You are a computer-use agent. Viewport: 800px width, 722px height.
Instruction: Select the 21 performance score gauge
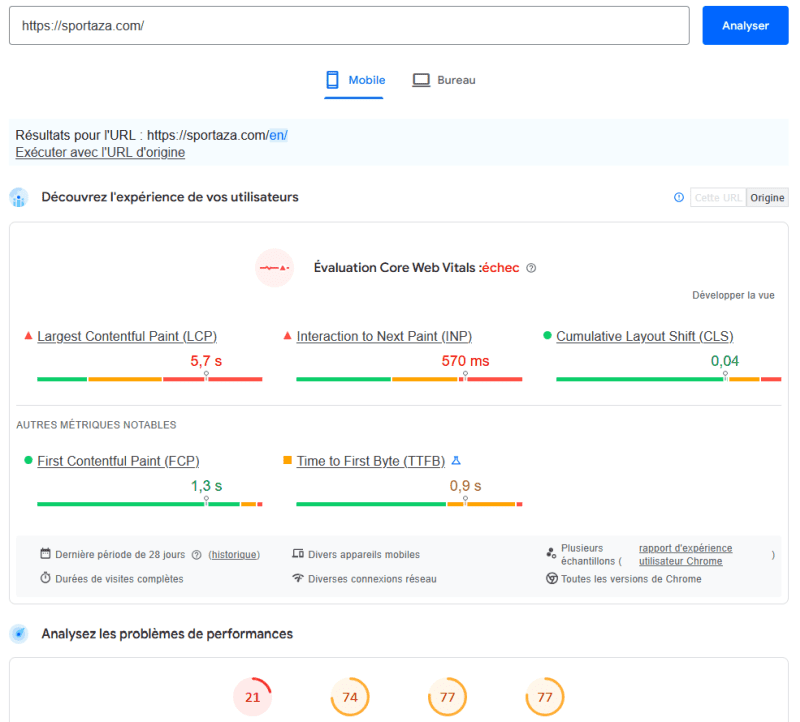(253, 697)
